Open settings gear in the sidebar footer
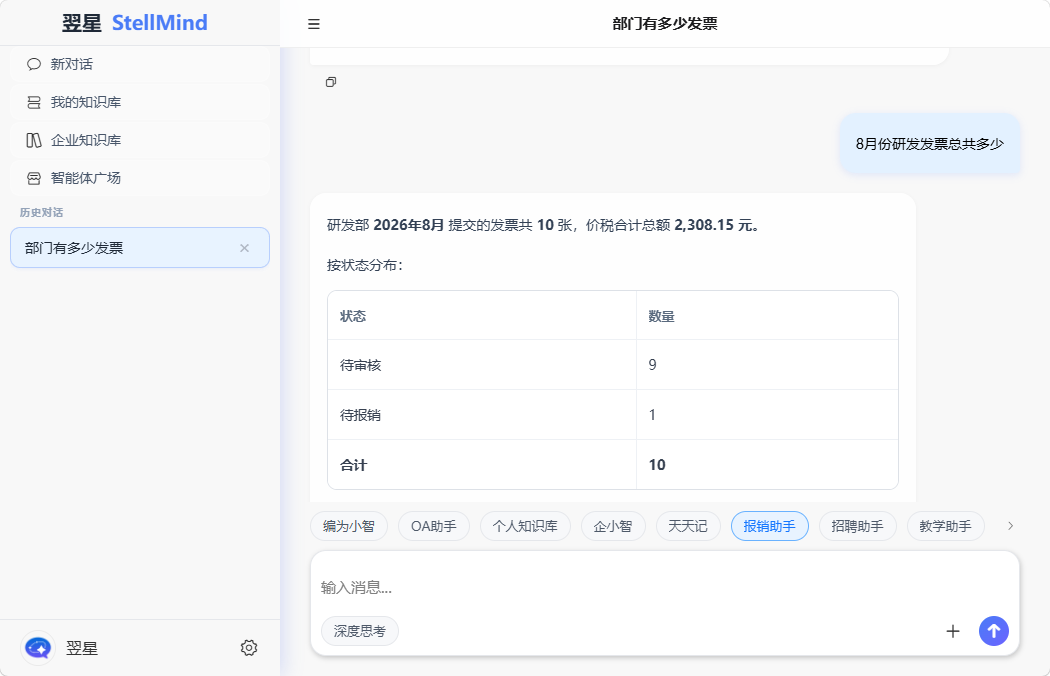The width and height of the screenshot is (1050, 676). pyautogui.click(x=249, y=648)
